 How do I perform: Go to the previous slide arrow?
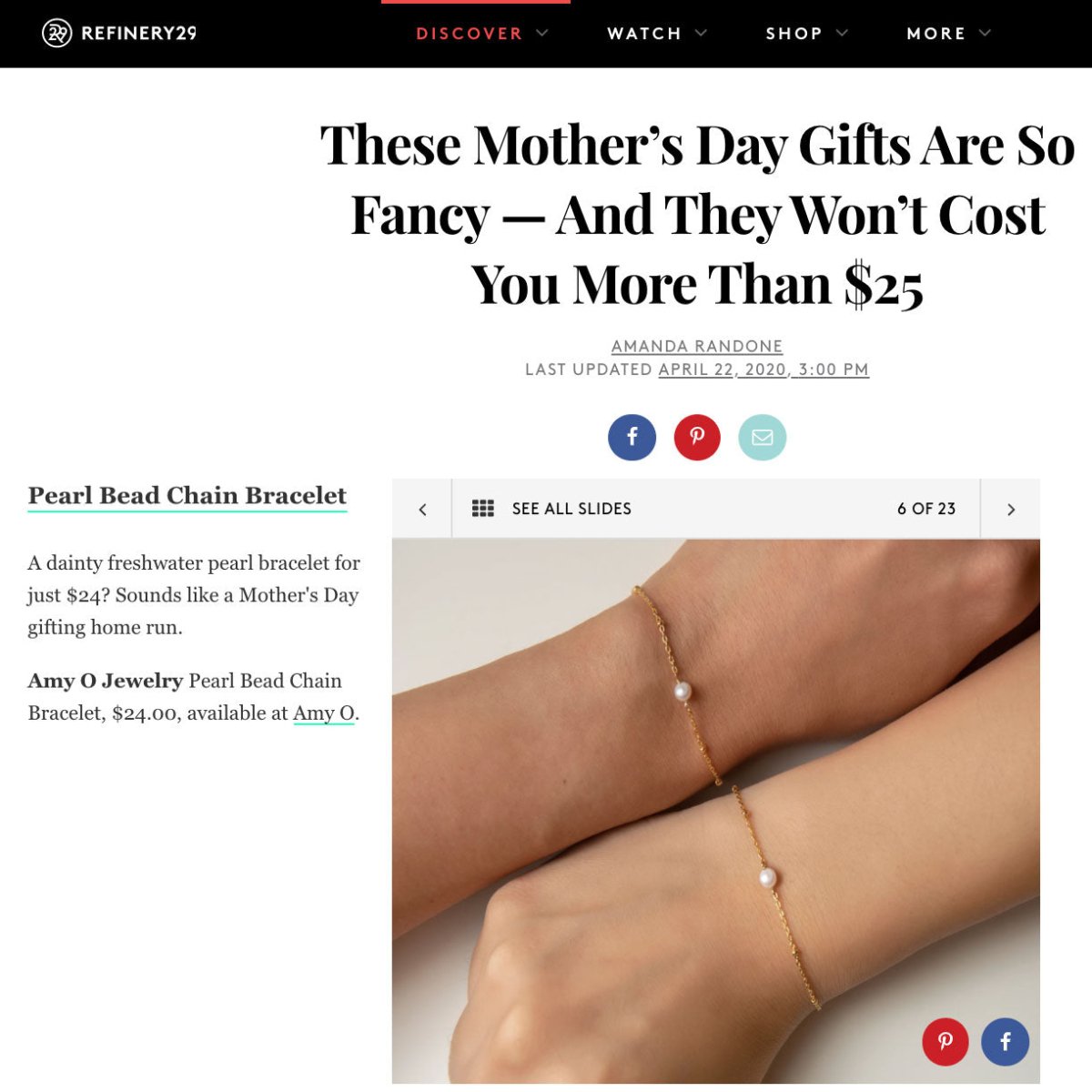(422, 509)
